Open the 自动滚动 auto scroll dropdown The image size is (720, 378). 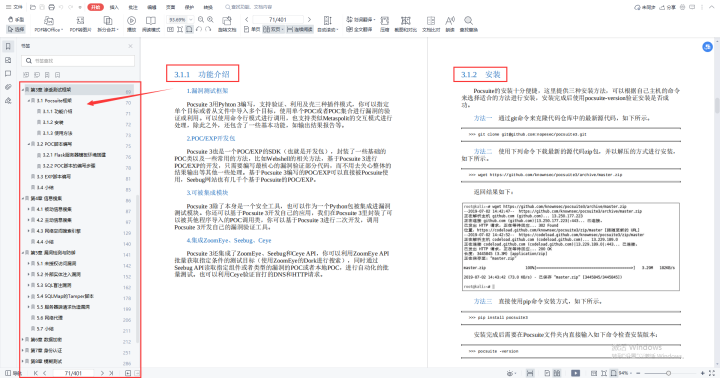pyautogui.click(x=328, y=24)
